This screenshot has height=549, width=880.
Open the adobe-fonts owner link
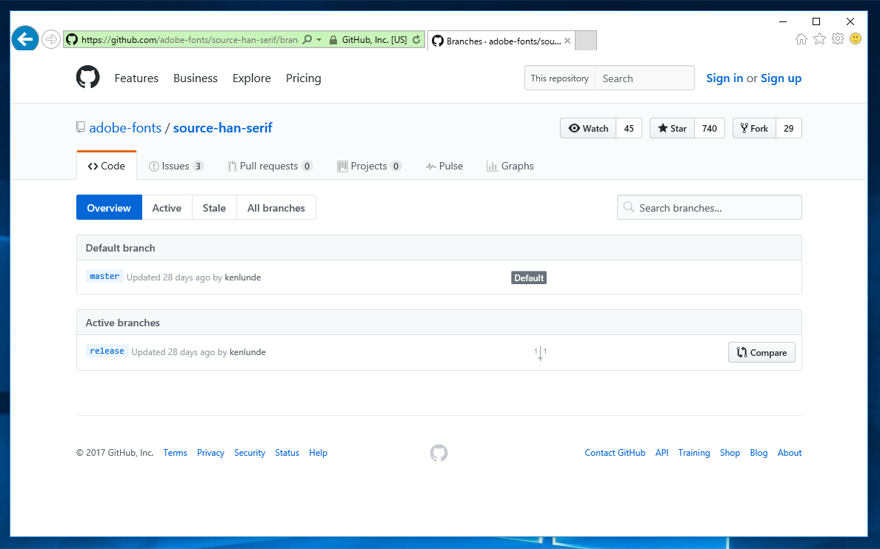[125, 128]
